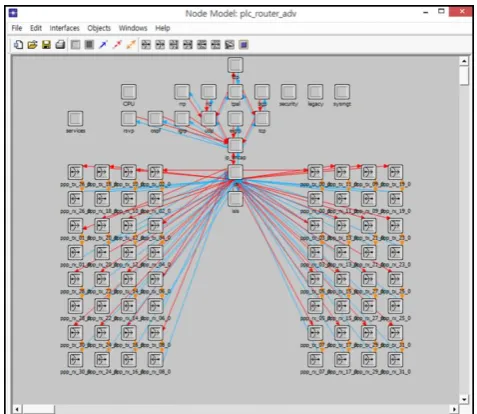Save the node model via floppy icon
The height and width of the screenshot is (414, 477).
pos(46,45)
